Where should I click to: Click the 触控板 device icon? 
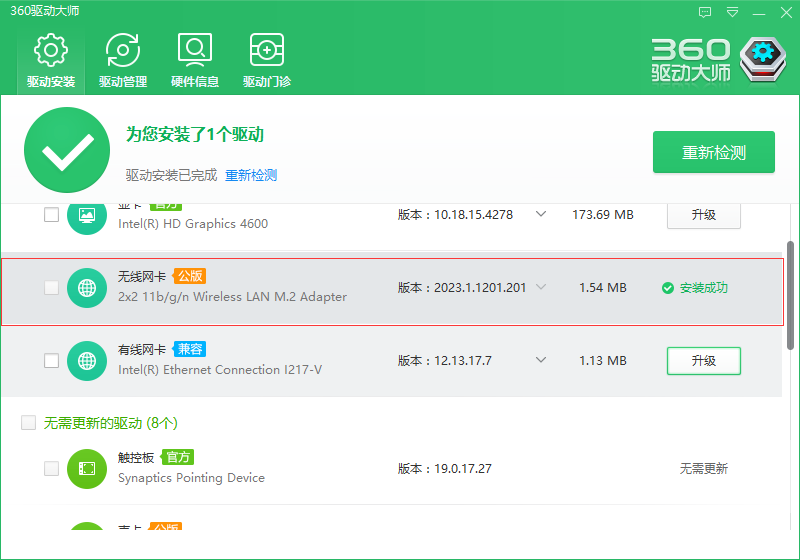[x=87, y=469]
